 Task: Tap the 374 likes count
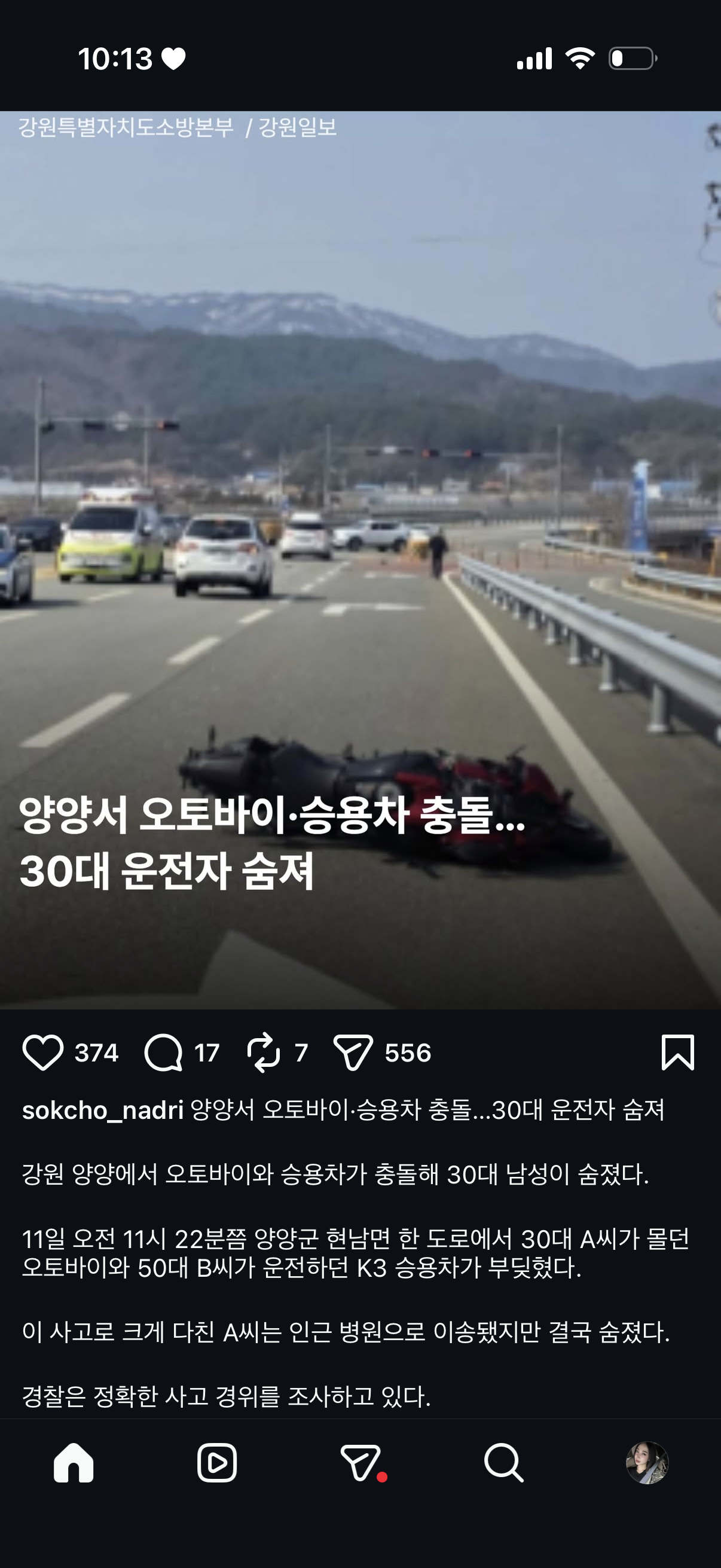[x=96, y=1053]
